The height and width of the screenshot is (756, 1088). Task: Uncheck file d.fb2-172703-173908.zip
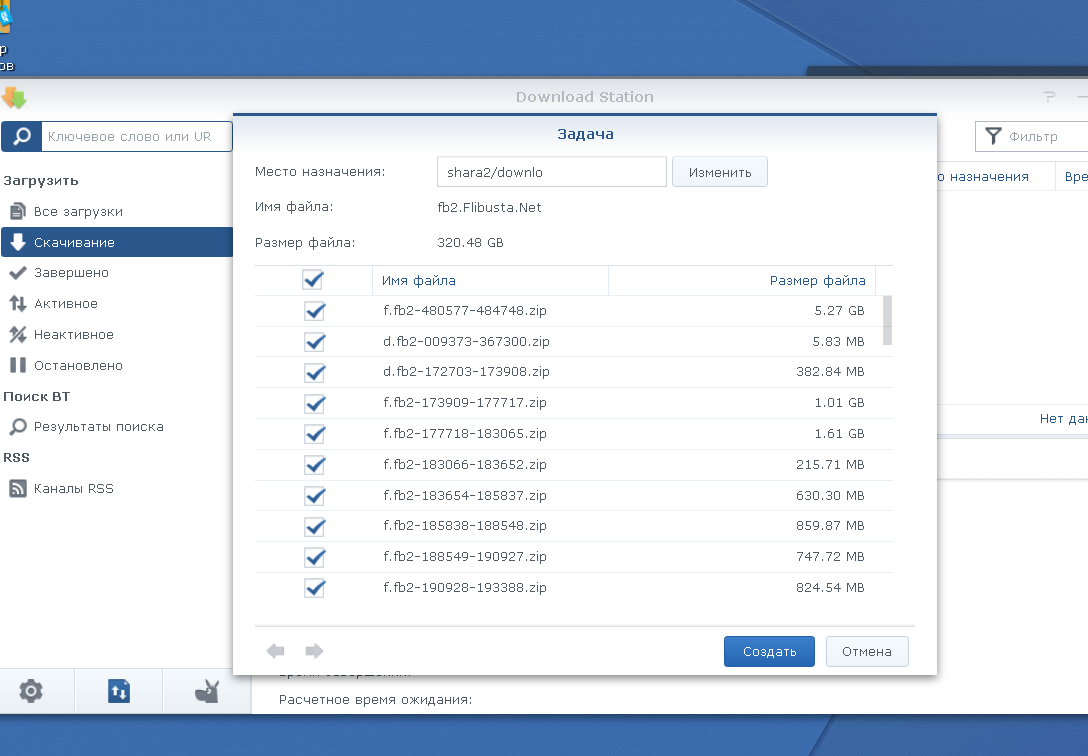[315, 372]
